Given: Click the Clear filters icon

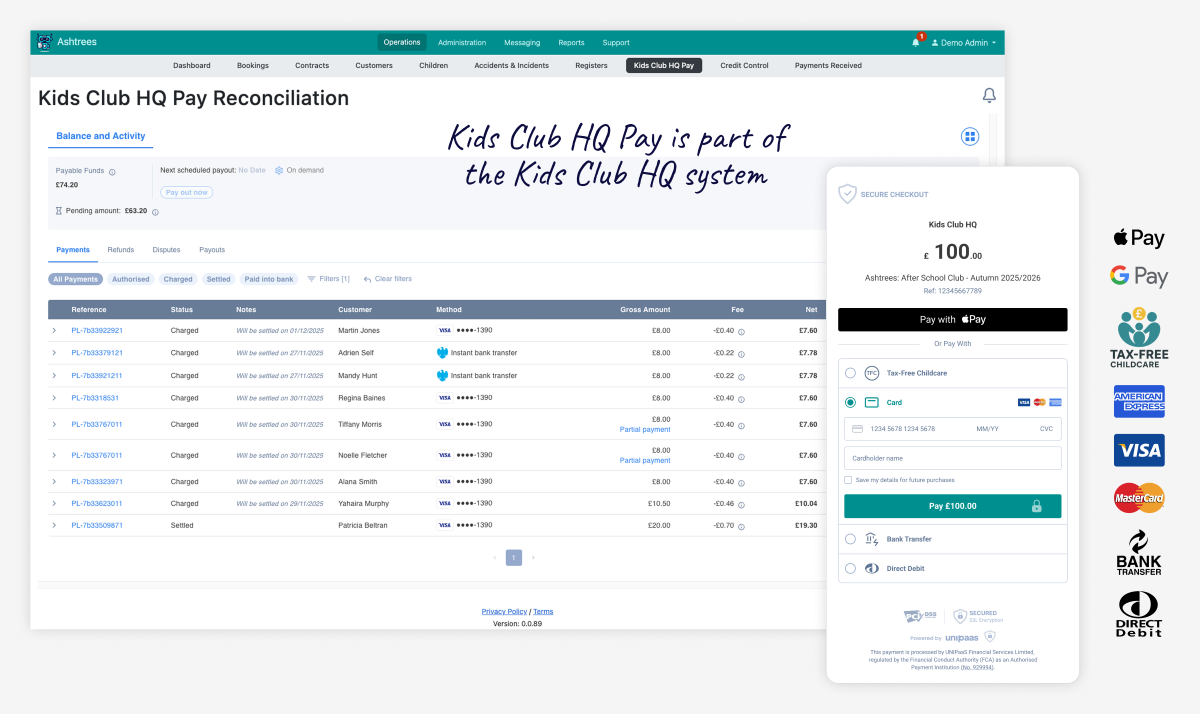Looking at the screenshot, I should click(367, 279).
